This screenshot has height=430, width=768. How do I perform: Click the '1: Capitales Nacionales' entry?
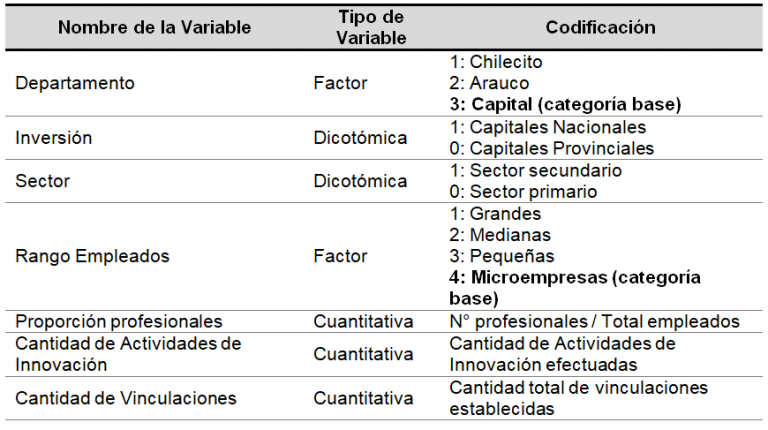click(549, 127)
